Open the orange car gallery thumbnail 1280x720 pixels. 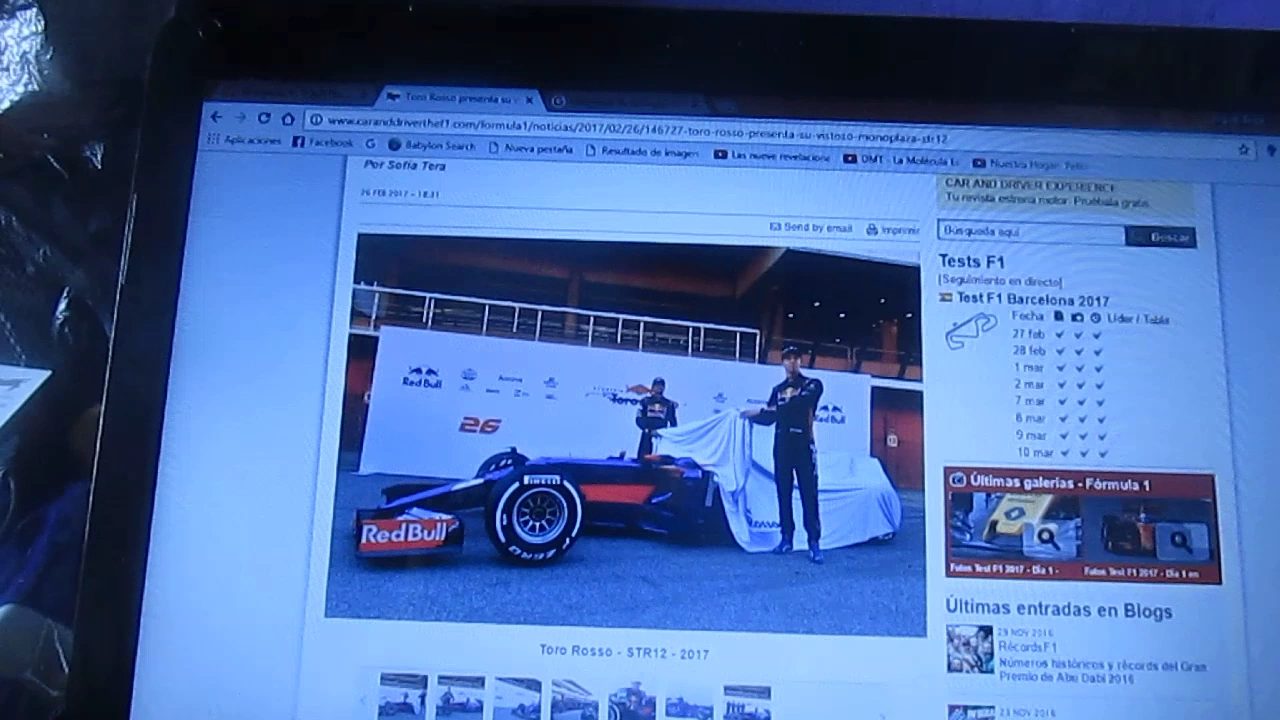pyautogui.click(x=1148, y=529)
